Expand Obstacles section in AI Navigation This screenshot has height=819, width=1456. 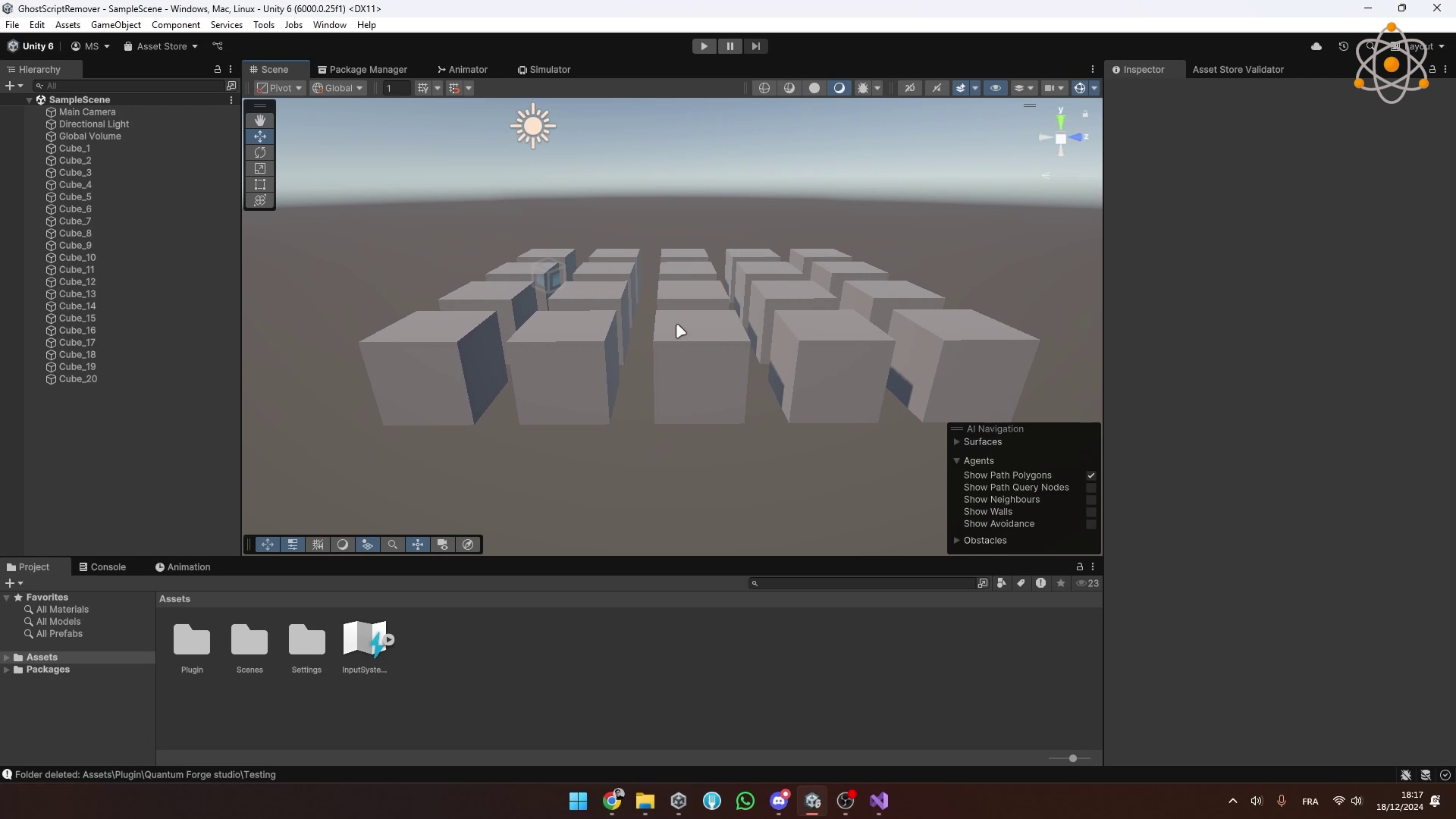point(957,541)
